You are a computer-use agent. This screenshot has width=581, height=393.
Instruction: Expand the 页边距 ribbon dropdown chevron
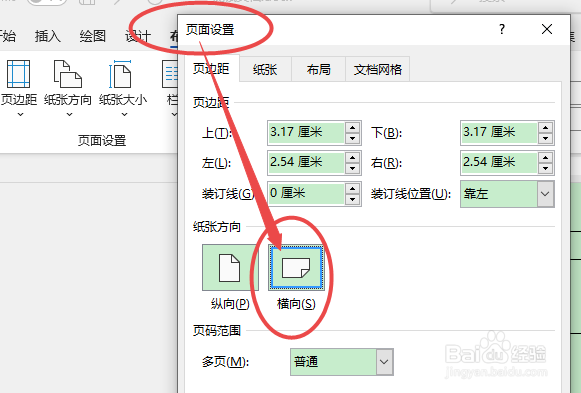[x=20, y=114]
